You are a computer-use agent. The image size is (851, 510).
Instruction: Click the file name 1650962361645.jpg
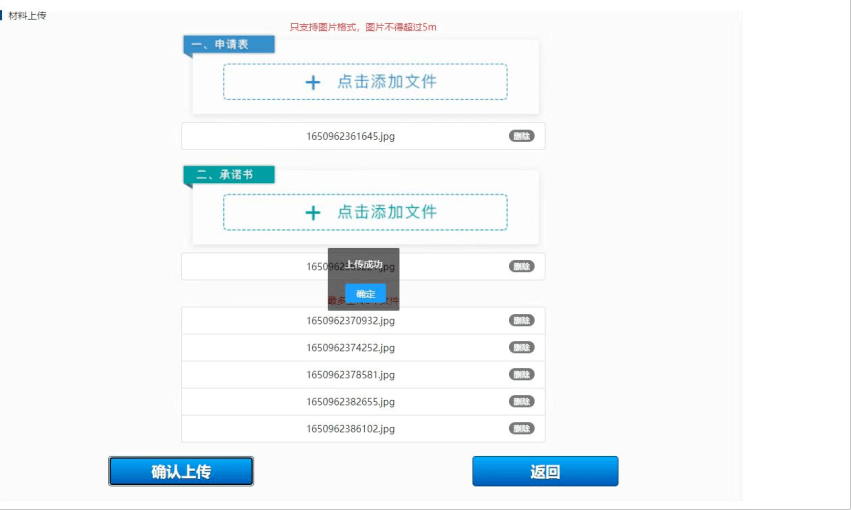[350, 136]
